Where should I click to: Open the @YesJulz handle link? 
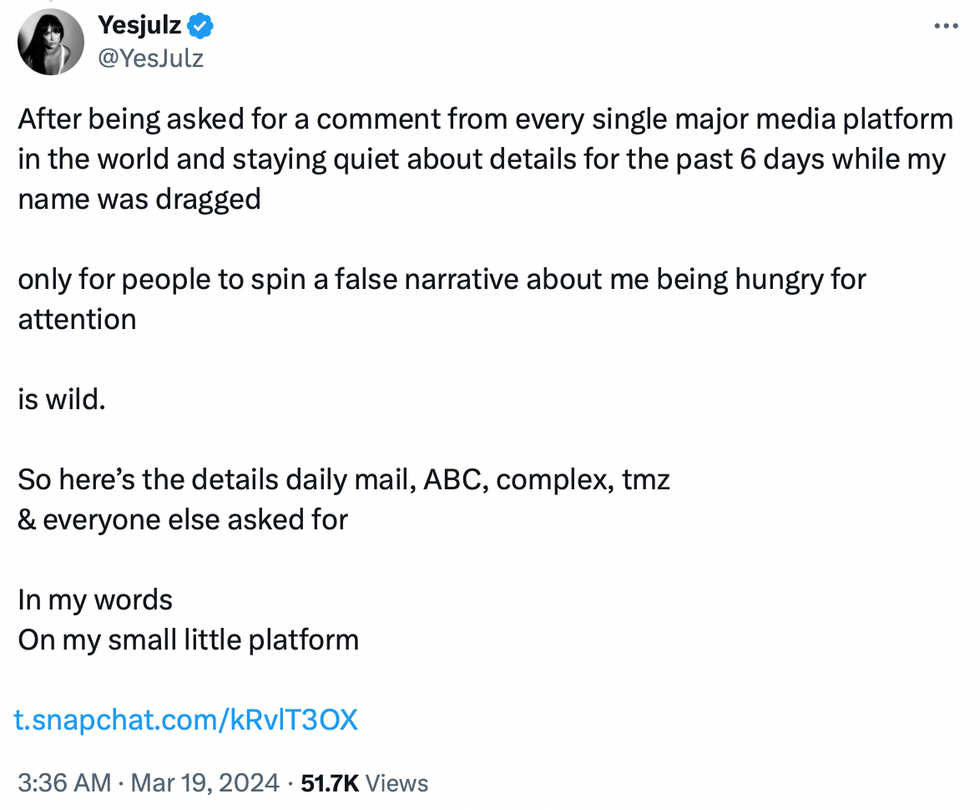coord(151,58)
